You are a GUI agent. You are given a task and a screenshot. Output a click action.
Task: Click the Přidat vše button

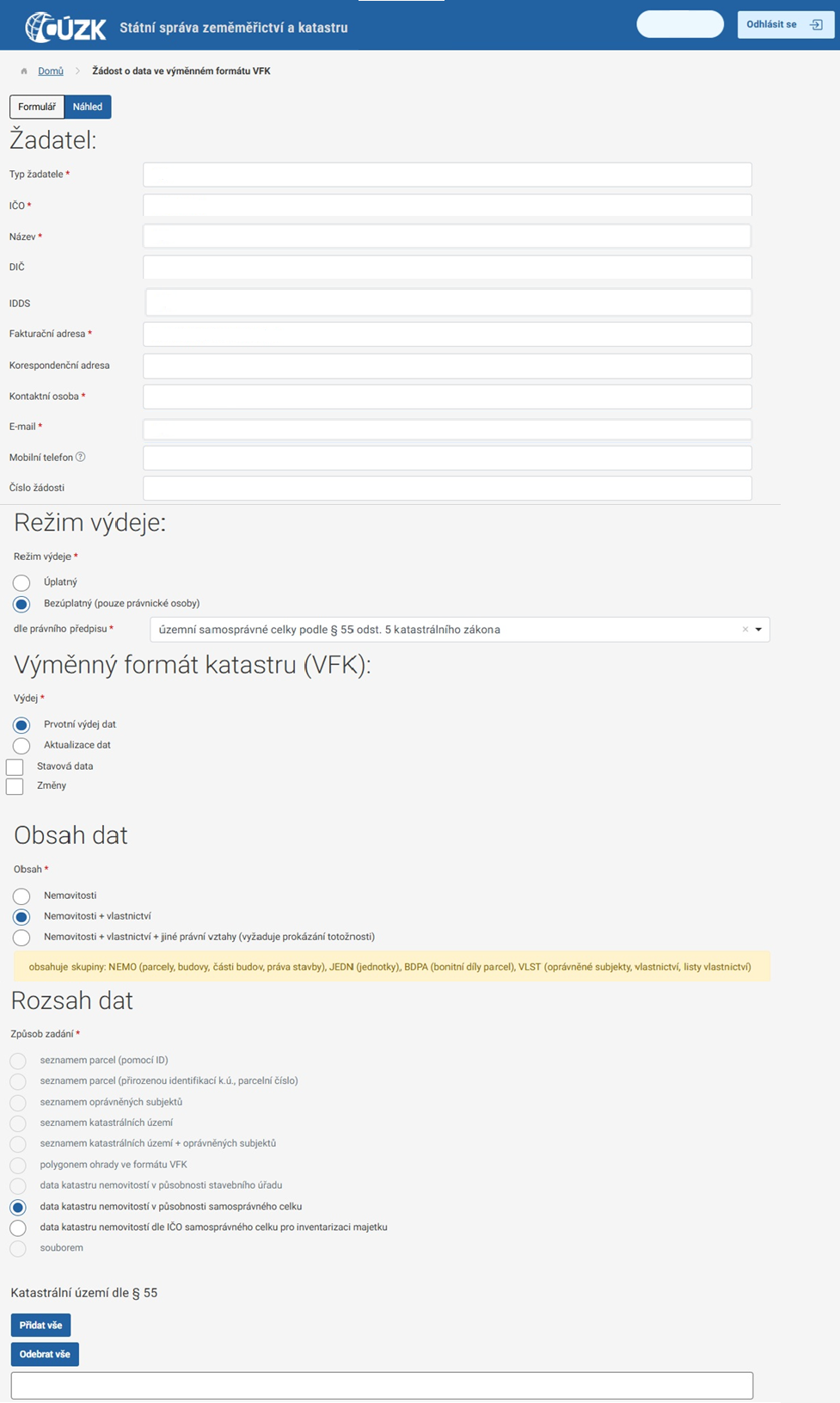pyautogui.click(x=40, y=1325)
